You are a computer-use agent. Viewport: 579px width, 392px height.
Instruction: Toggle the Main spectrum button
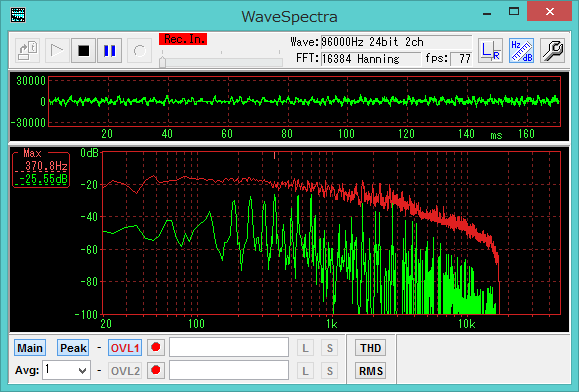[x=30, y=348]
